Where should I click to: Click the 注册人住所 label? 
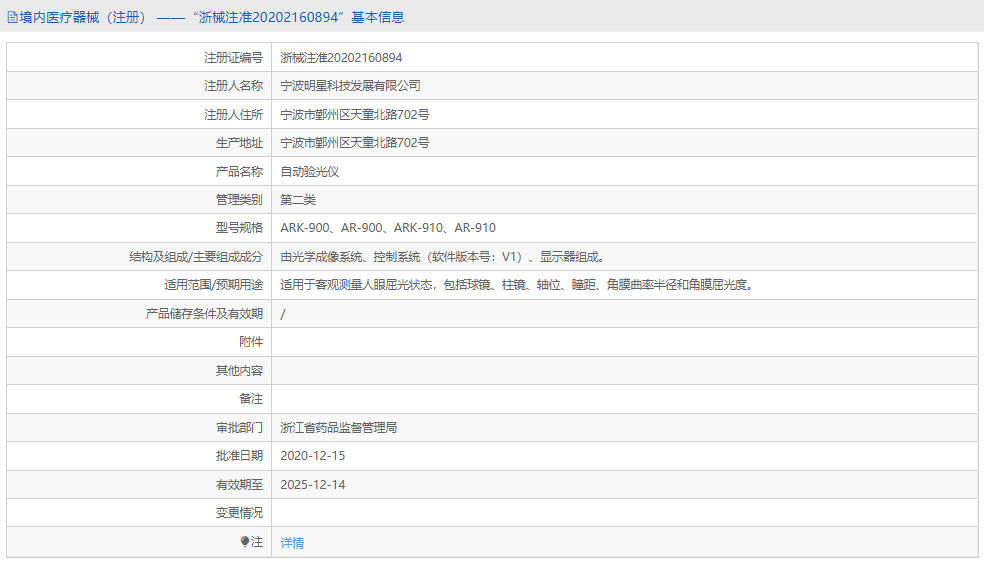pos(233,115)
